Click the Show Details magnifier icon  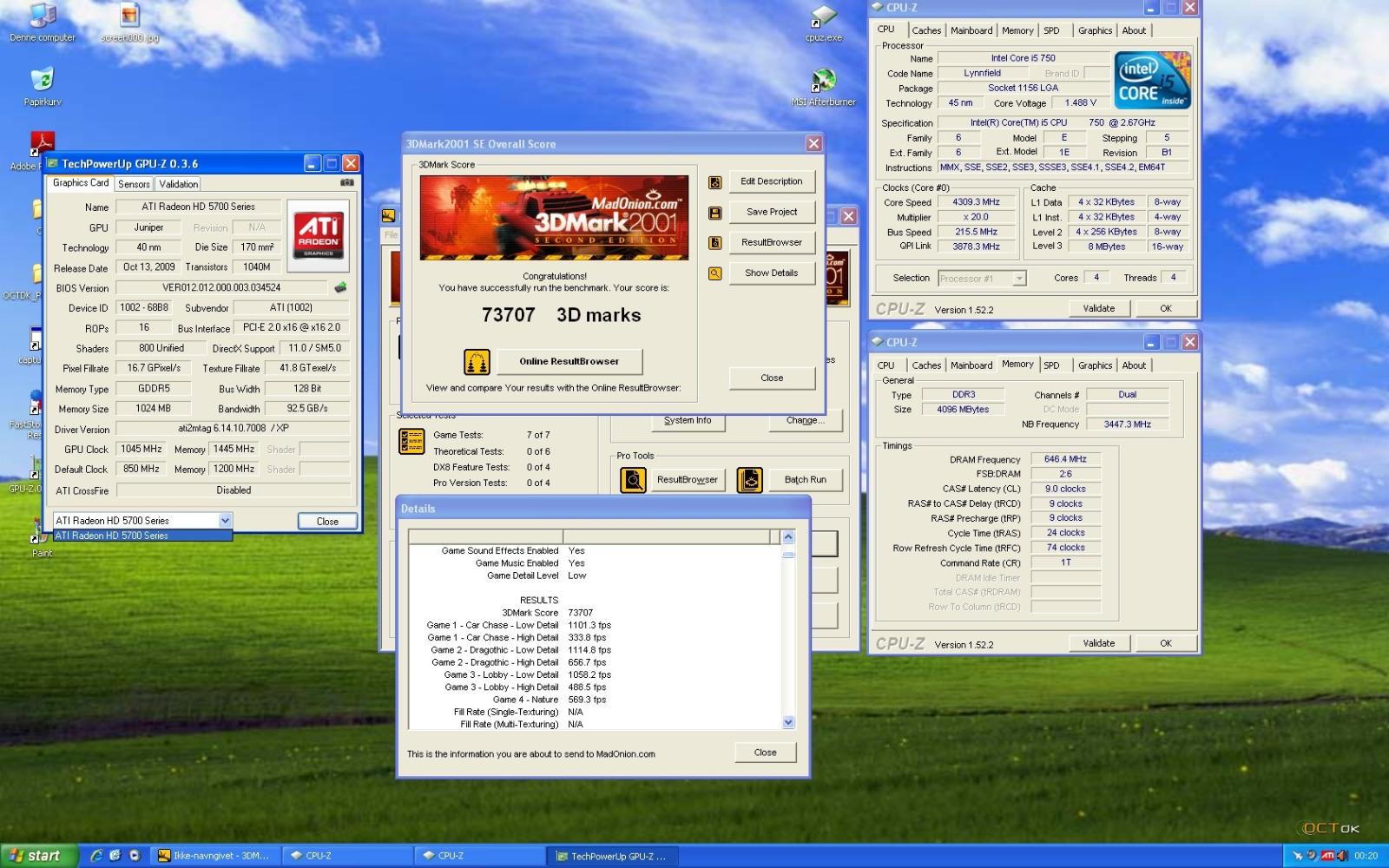pos(715,273)
